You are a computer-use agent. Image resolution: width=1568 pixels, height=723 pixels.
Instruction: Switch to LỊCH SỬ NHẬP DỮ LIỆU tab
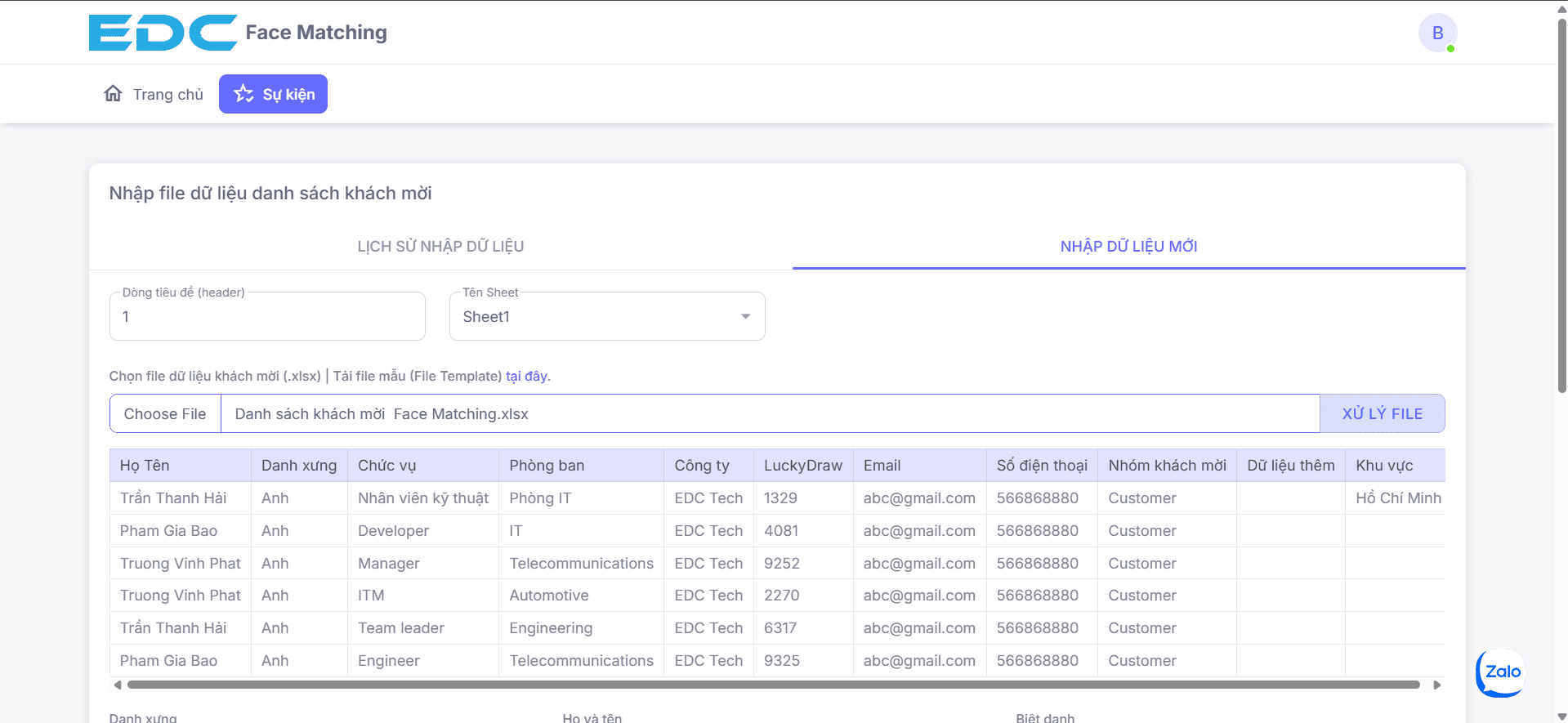click(x=440, y=246)
